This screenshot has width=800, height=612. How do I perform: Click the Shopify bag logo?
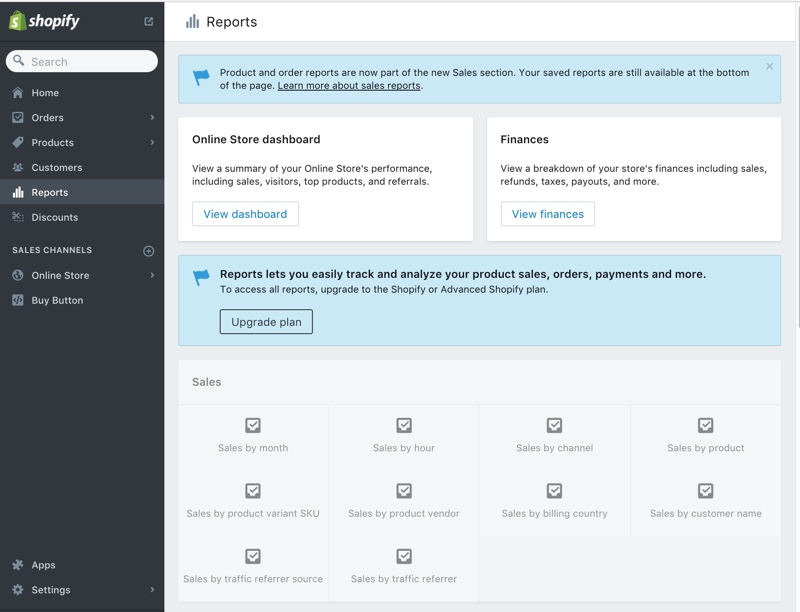click(17, 21)
